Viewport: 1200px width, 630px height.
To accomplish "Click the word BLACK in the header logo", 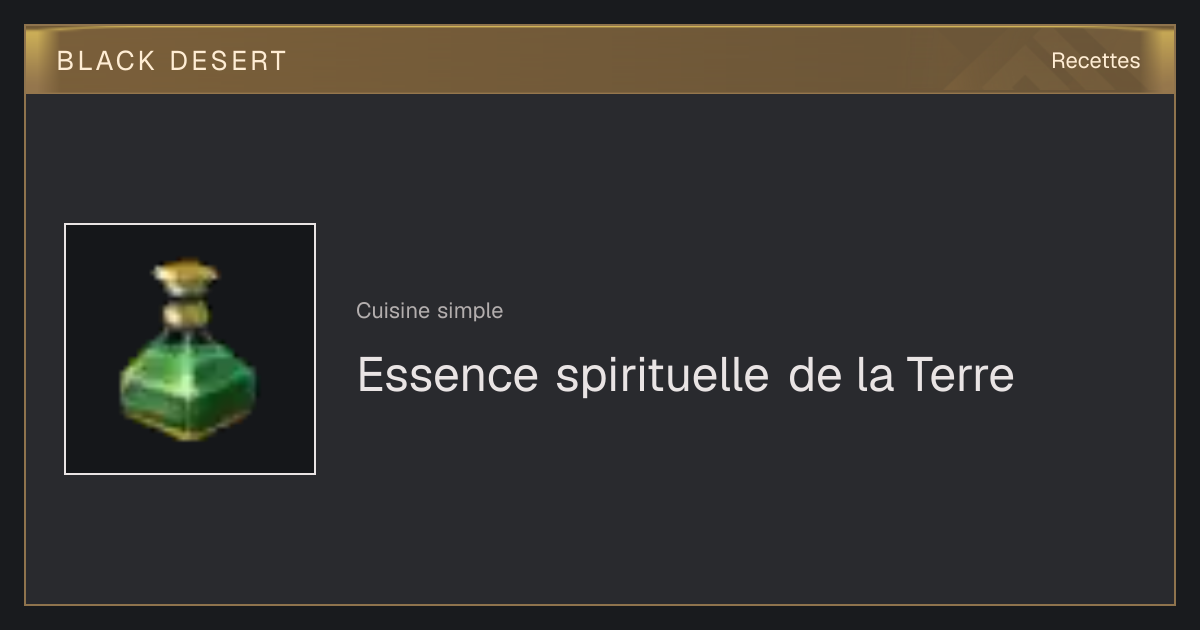I will pos(106,61).
